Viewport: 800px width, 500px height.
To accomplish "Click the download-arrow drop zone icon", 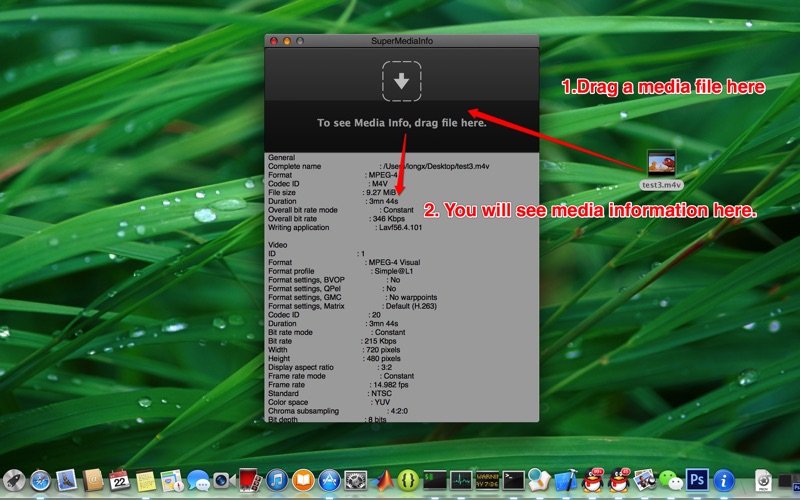I will pyautogui.click(x=402, y=81).
